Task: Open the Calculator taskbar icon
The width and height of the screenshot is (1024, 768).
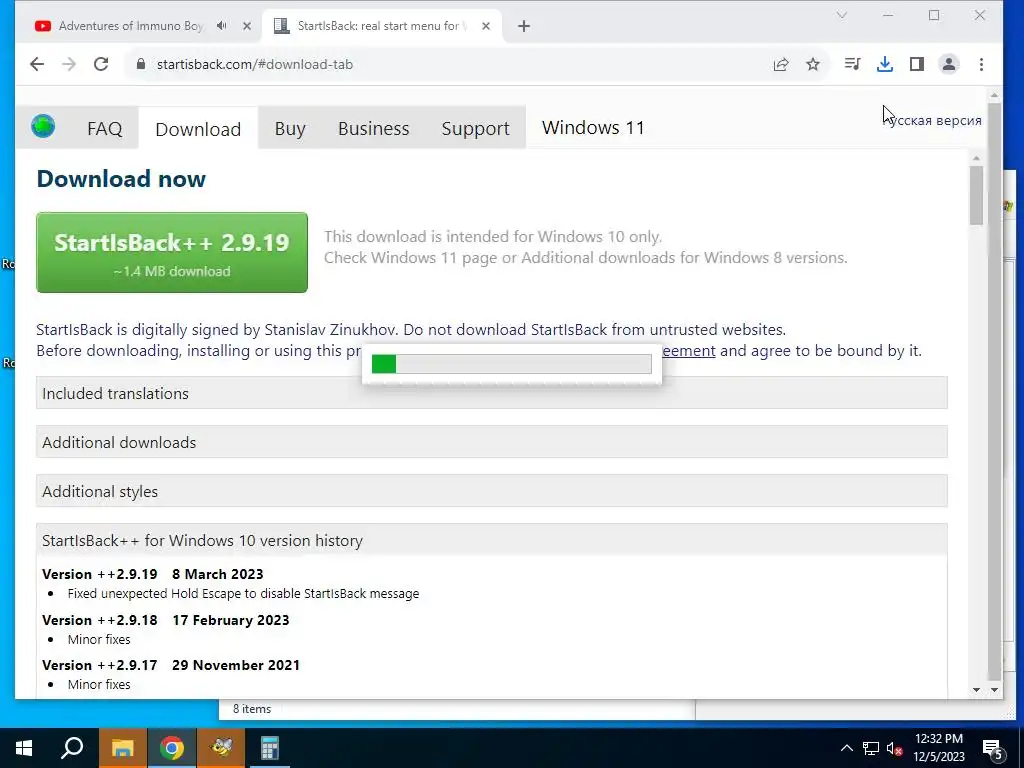Action: coord(270,748)
